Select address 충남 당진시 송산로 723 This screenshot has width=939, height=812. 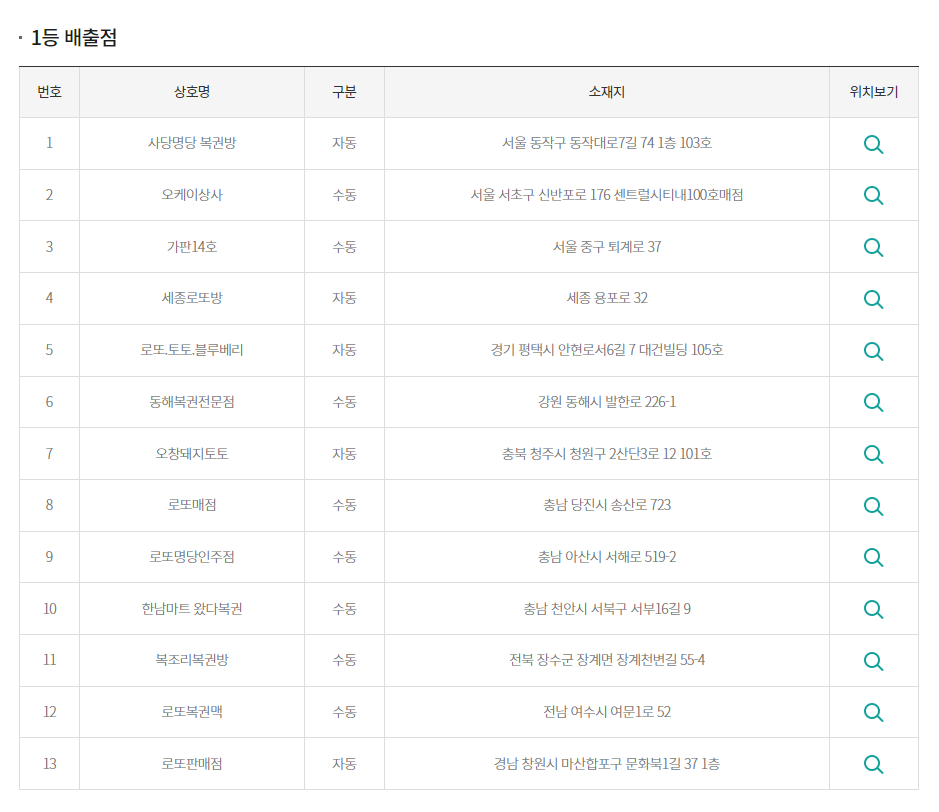click(x=607, y=505)
